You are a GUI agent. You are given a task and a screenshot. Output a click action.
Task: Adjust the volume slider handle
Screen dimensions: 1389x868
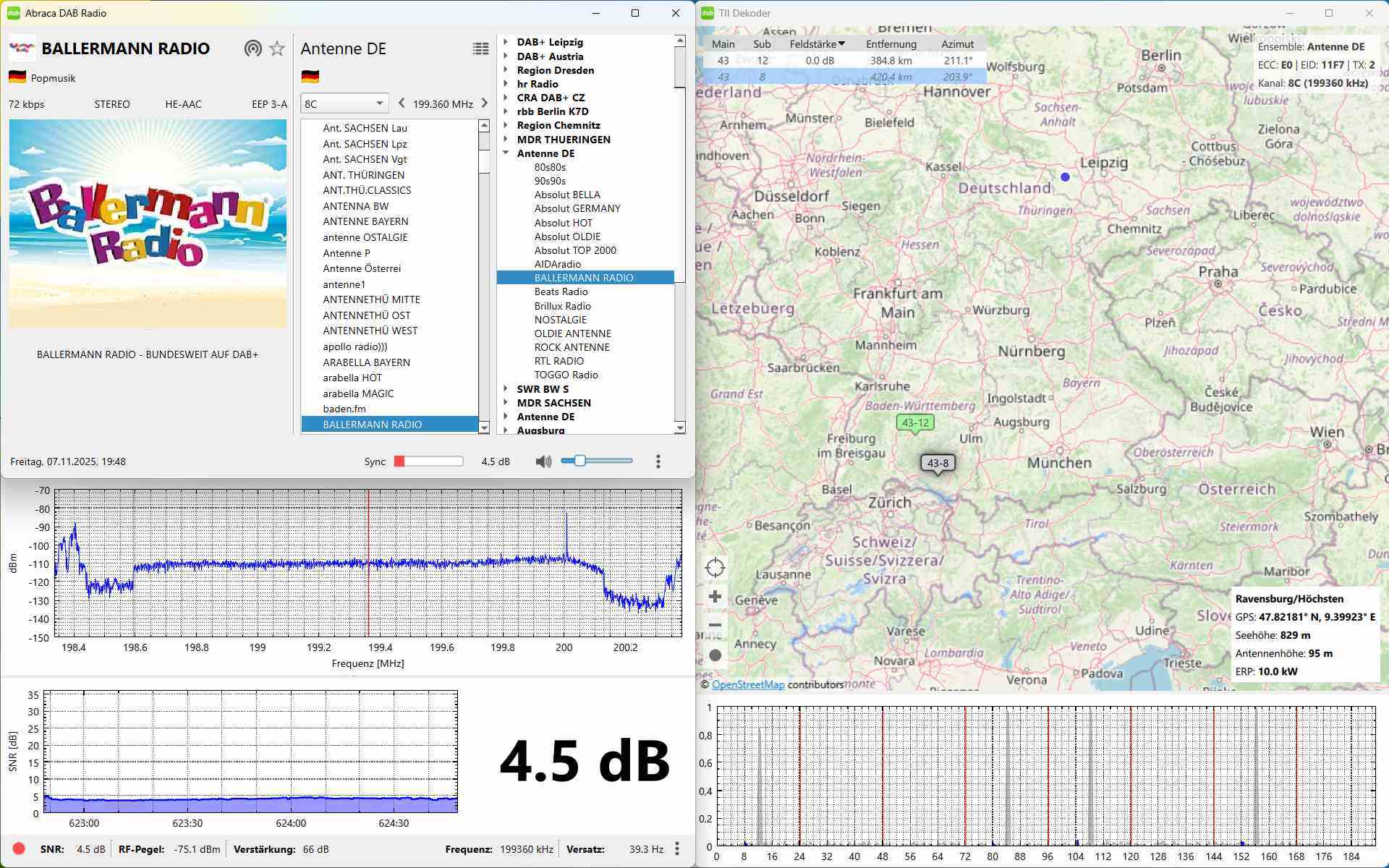coord(579,461)
